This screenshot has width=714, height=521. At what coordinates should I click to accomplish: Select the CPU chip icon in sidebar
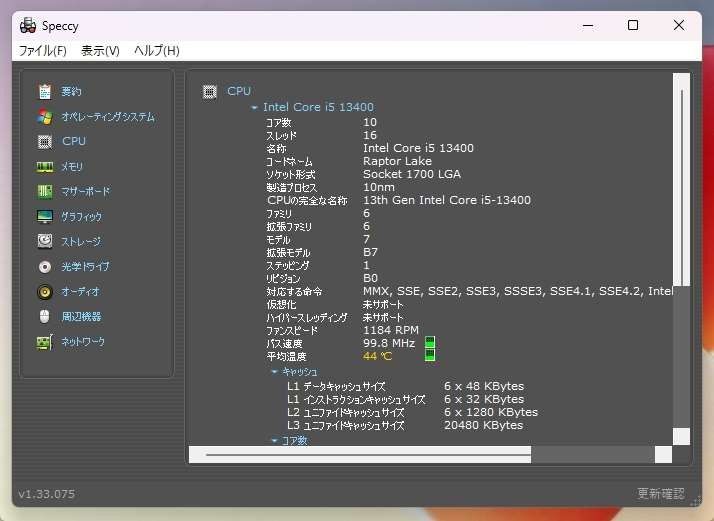[45, 142]
